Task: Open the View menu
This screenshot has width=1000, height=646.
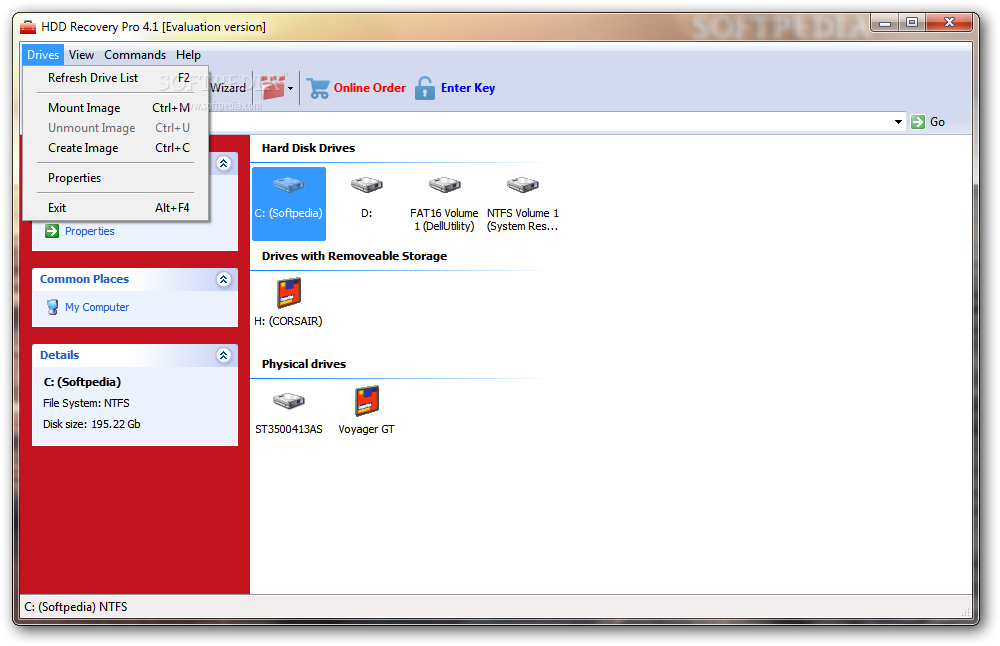Action: pos(81,55)
